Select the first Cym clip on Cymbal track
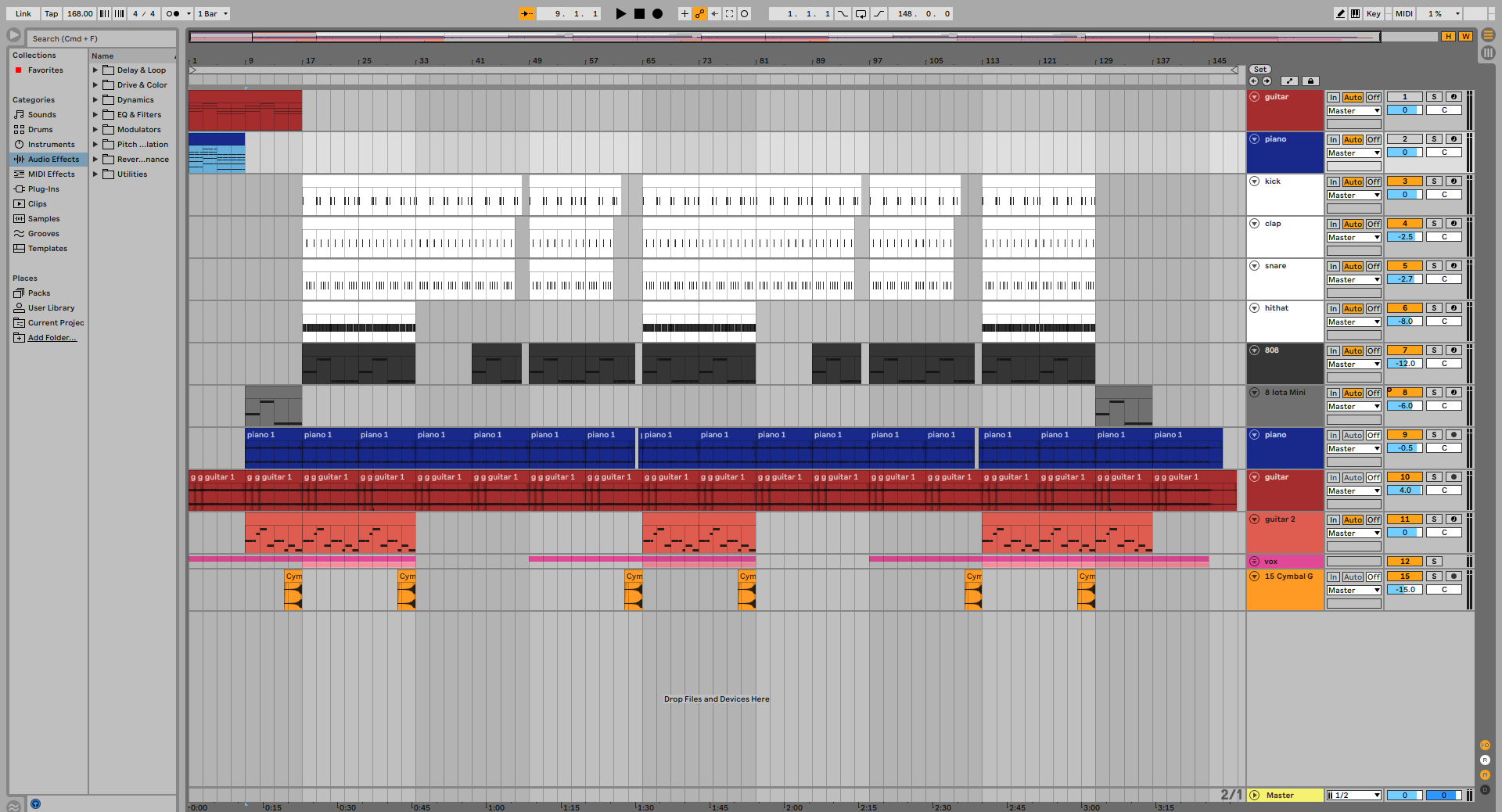Image resolution: width=1502 pixels, height=812 pixels. click(x=293, y=590)
